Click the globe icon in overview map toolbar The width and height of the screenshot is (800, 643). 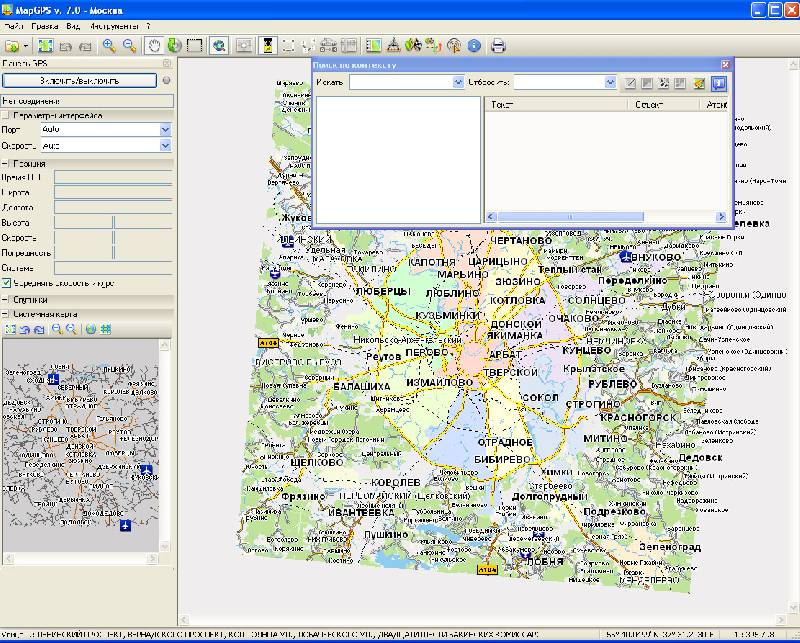[91, 330]
